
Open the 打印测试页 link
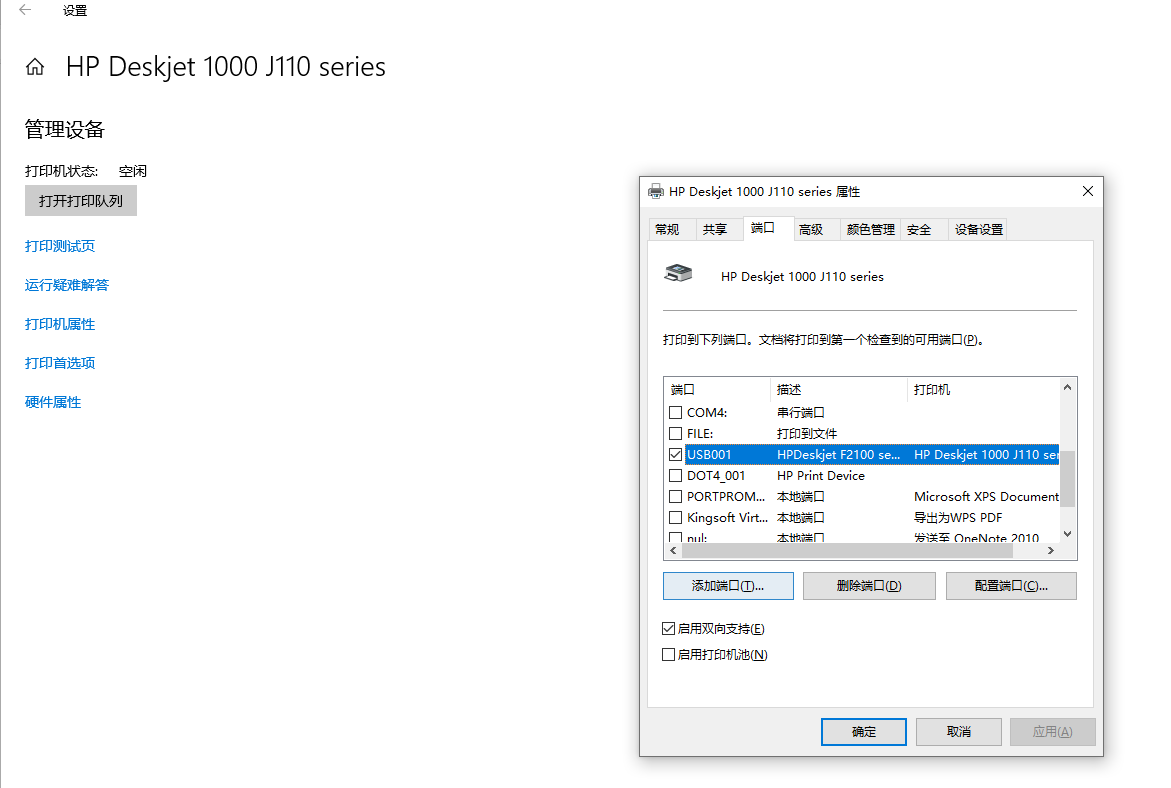(x=60, y=246)
